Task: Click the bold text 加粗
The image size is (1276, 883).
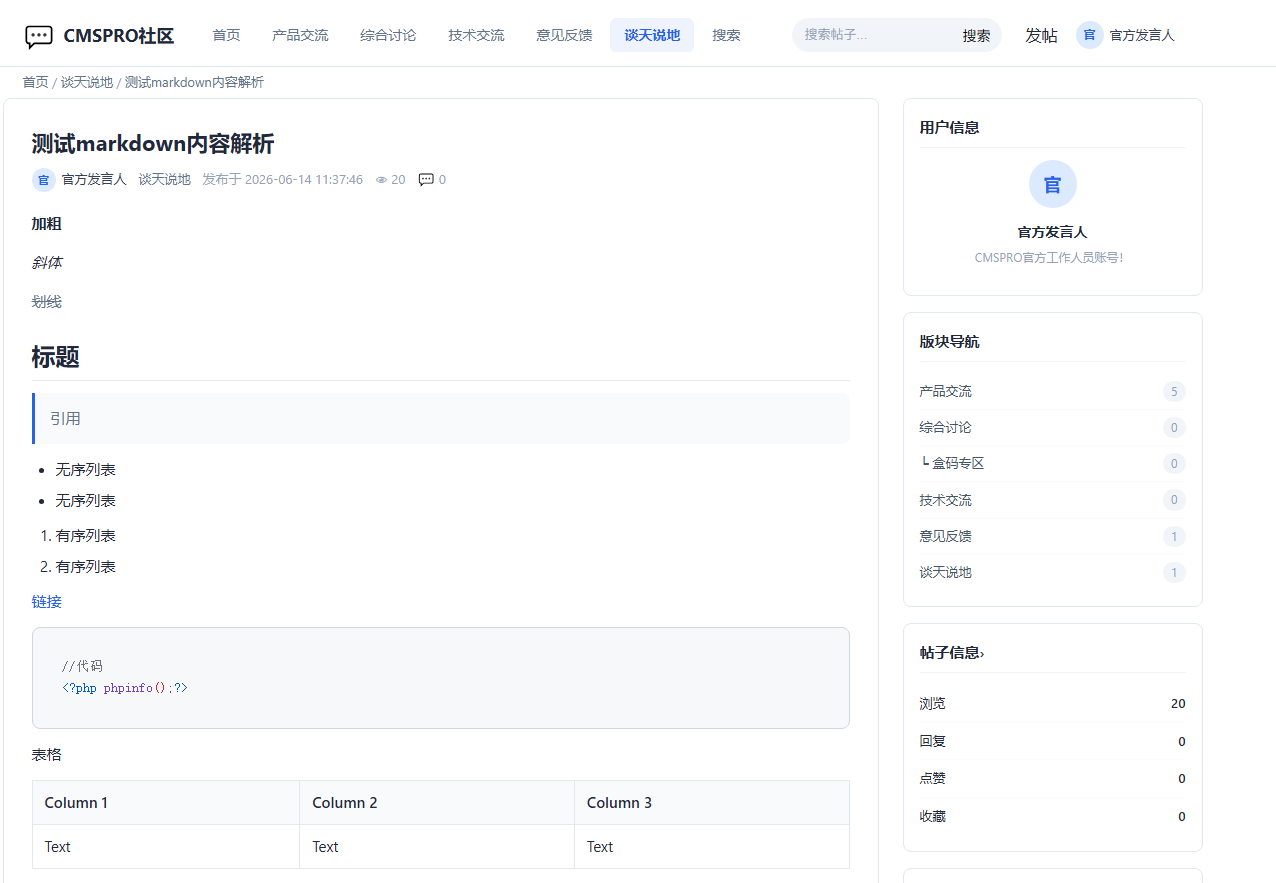Action: click(47, 224)
